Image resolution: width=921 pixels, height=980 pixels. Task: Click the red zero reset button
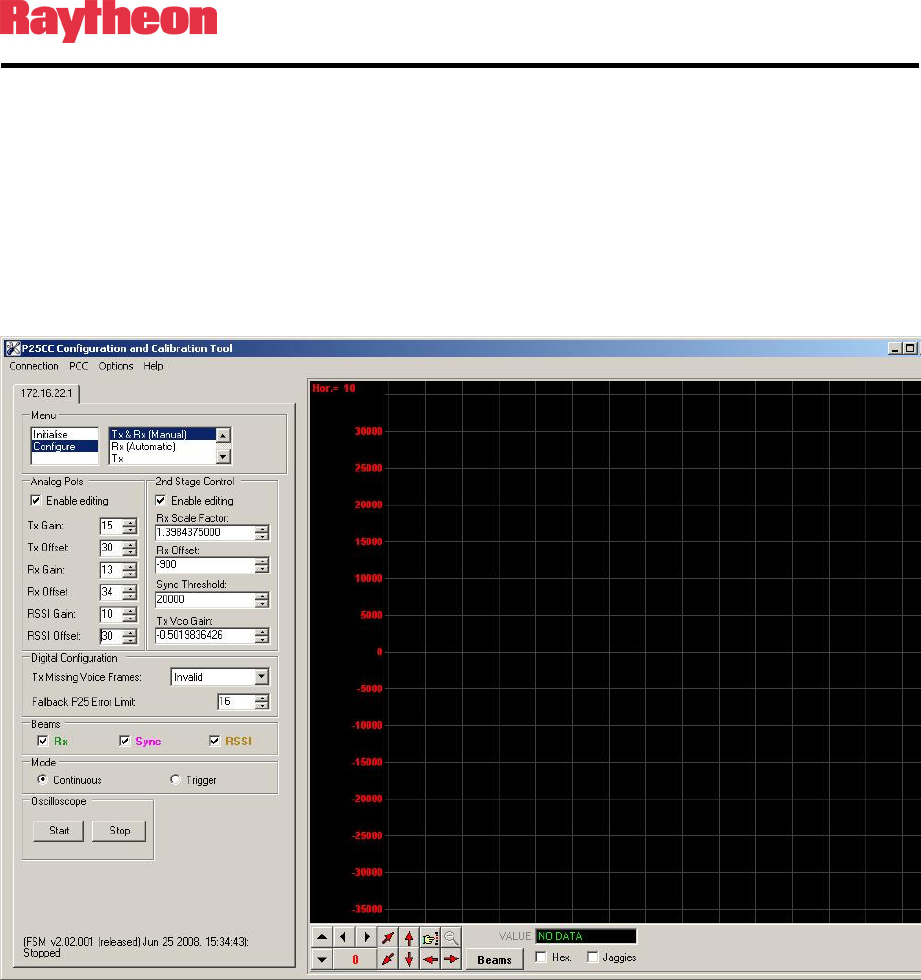[x=355, y=959]
